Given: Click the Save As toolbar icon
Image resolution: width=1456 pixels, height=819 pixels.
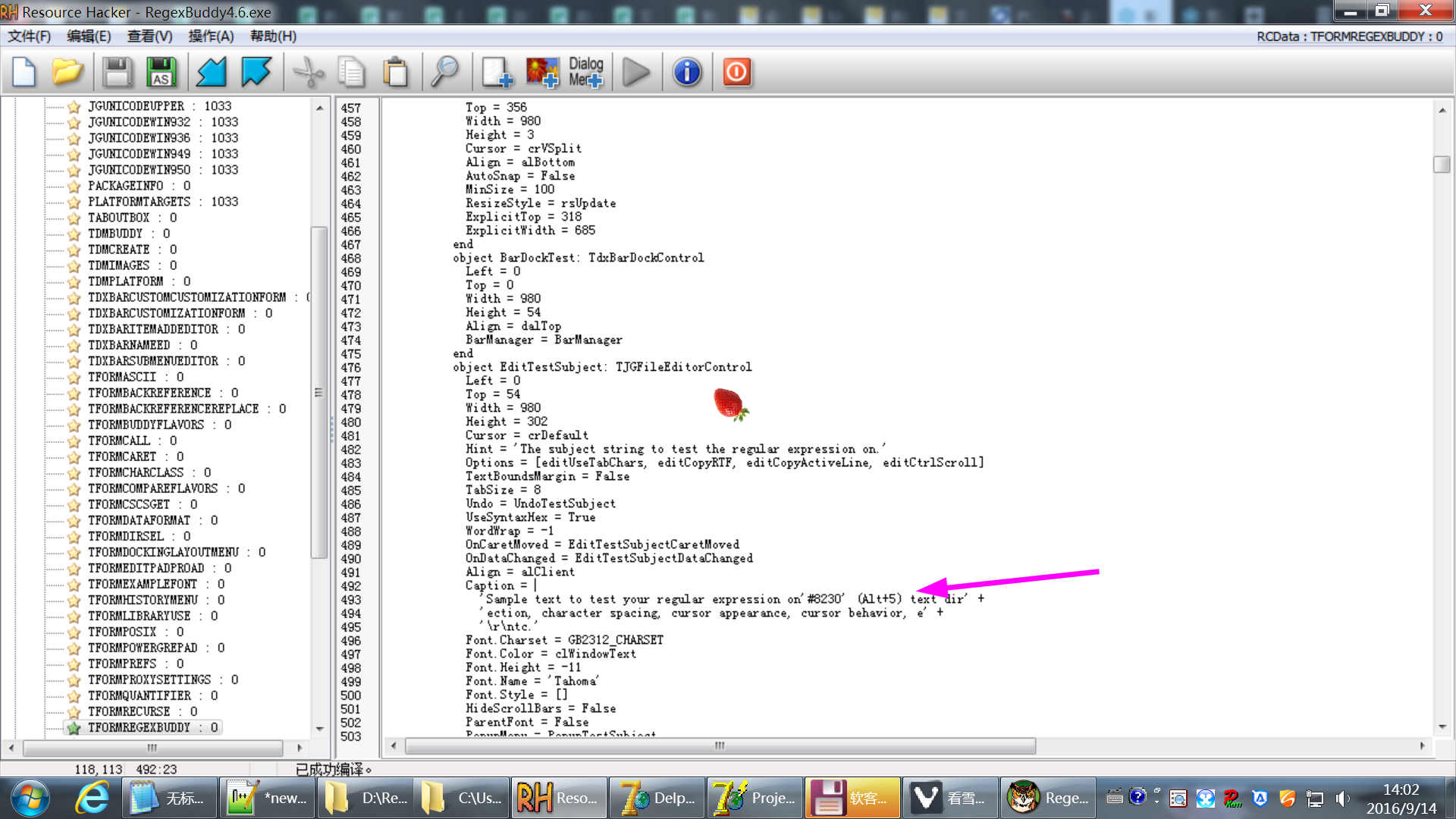Looking at the screenshot, I should coord(161,72).
